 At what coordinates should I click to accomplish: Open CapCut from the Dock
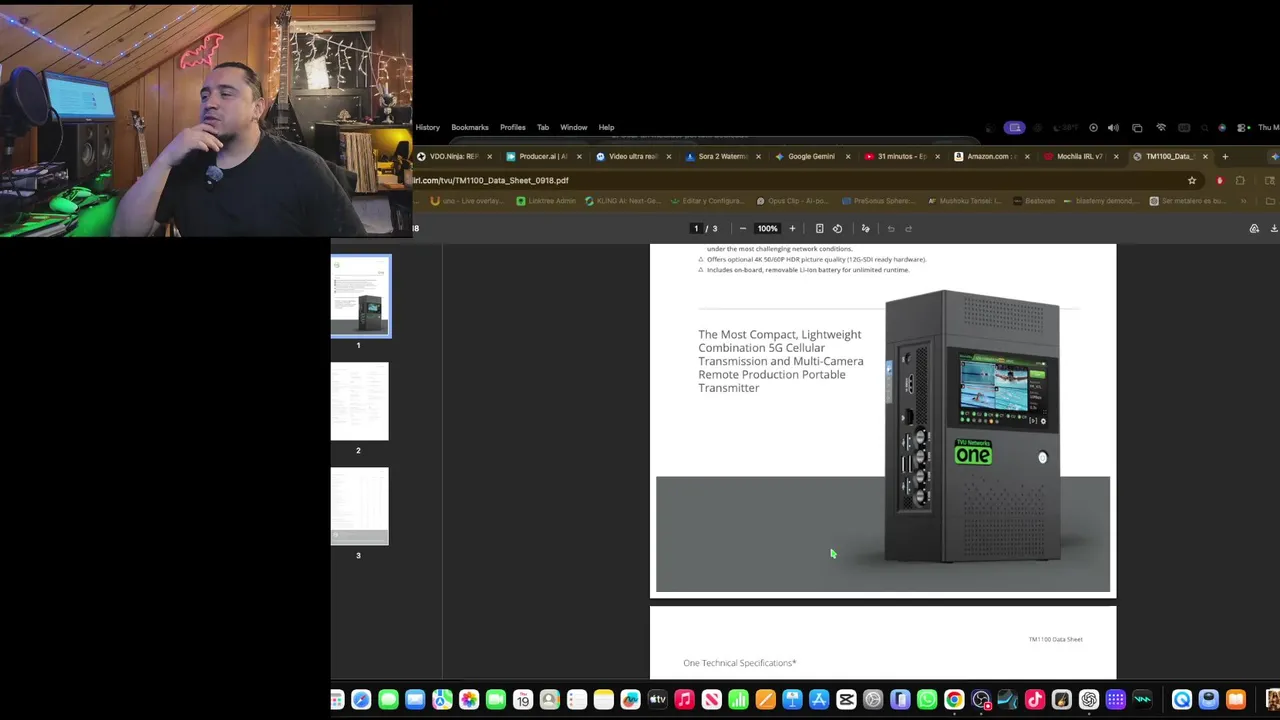846,700
